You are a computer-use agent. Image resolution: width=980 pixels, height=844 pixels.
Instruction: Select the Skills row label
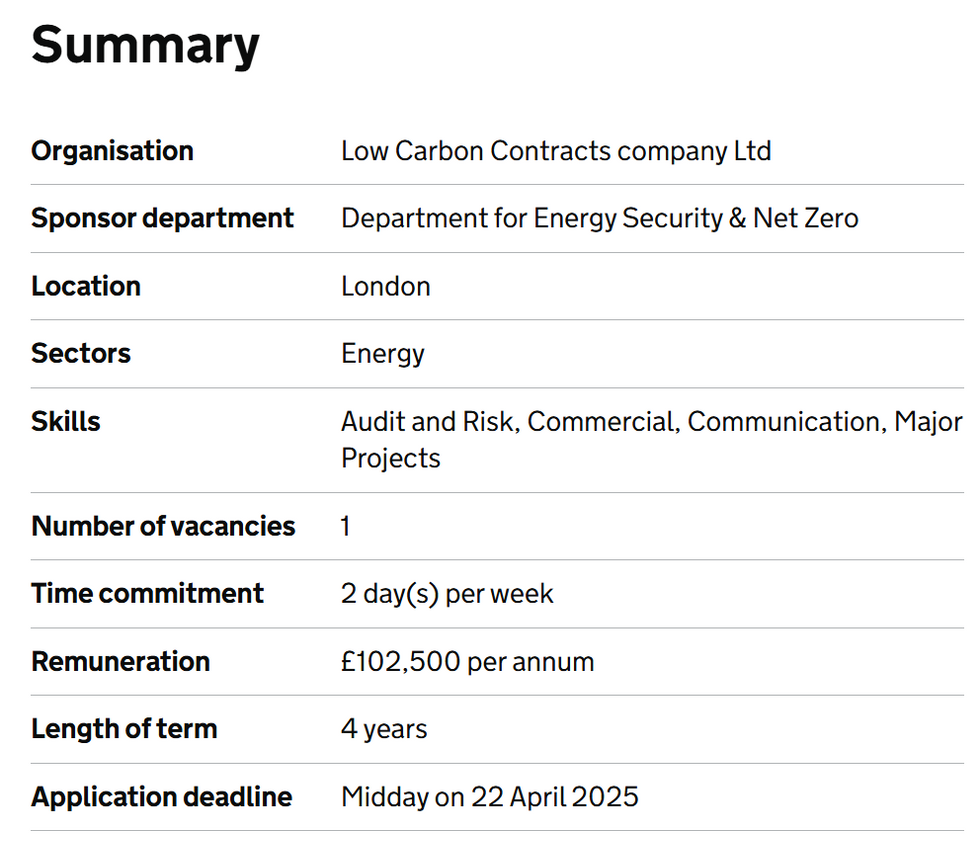66,421
